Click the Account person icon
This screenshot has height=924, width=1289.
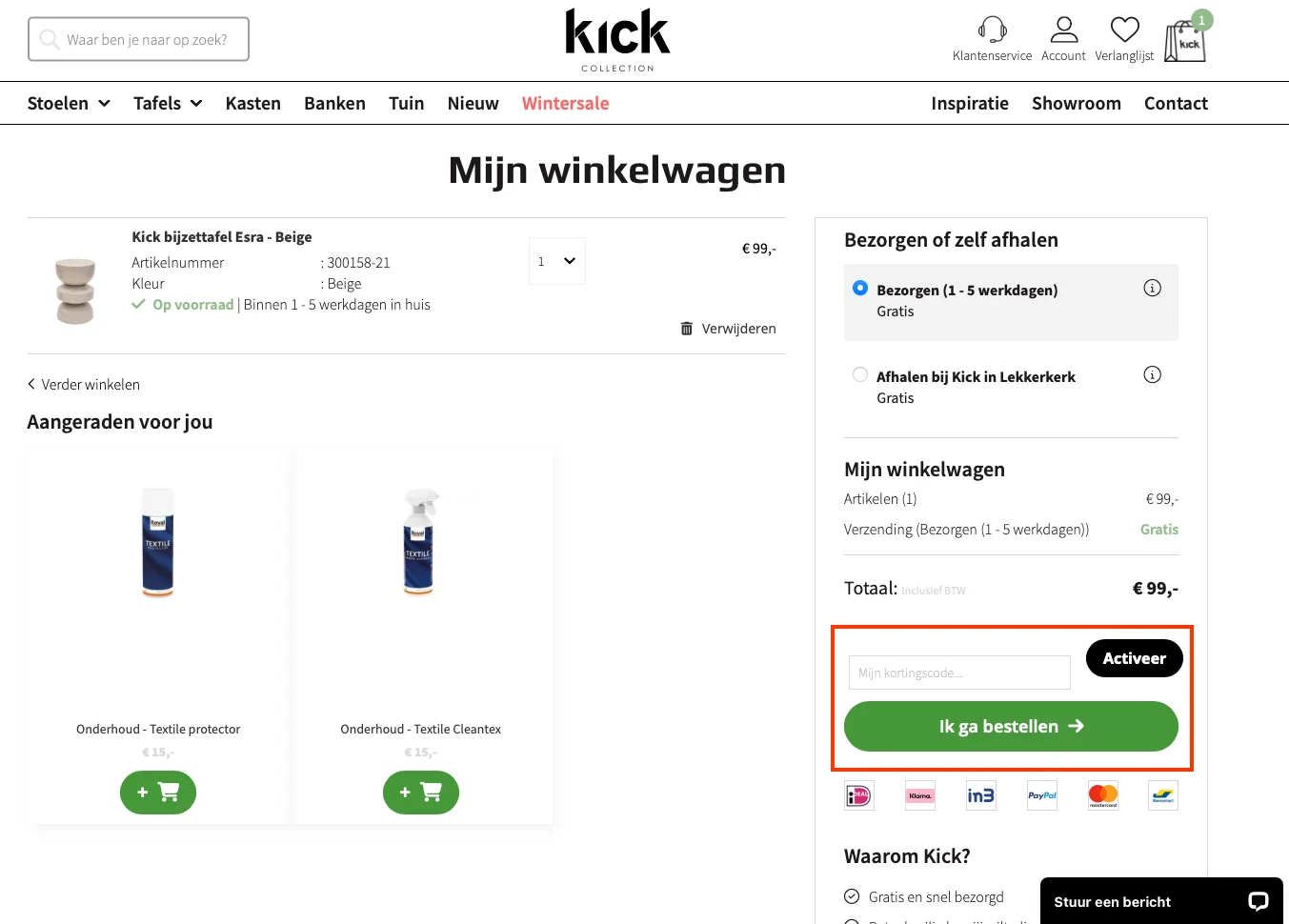click(1063, 30)
